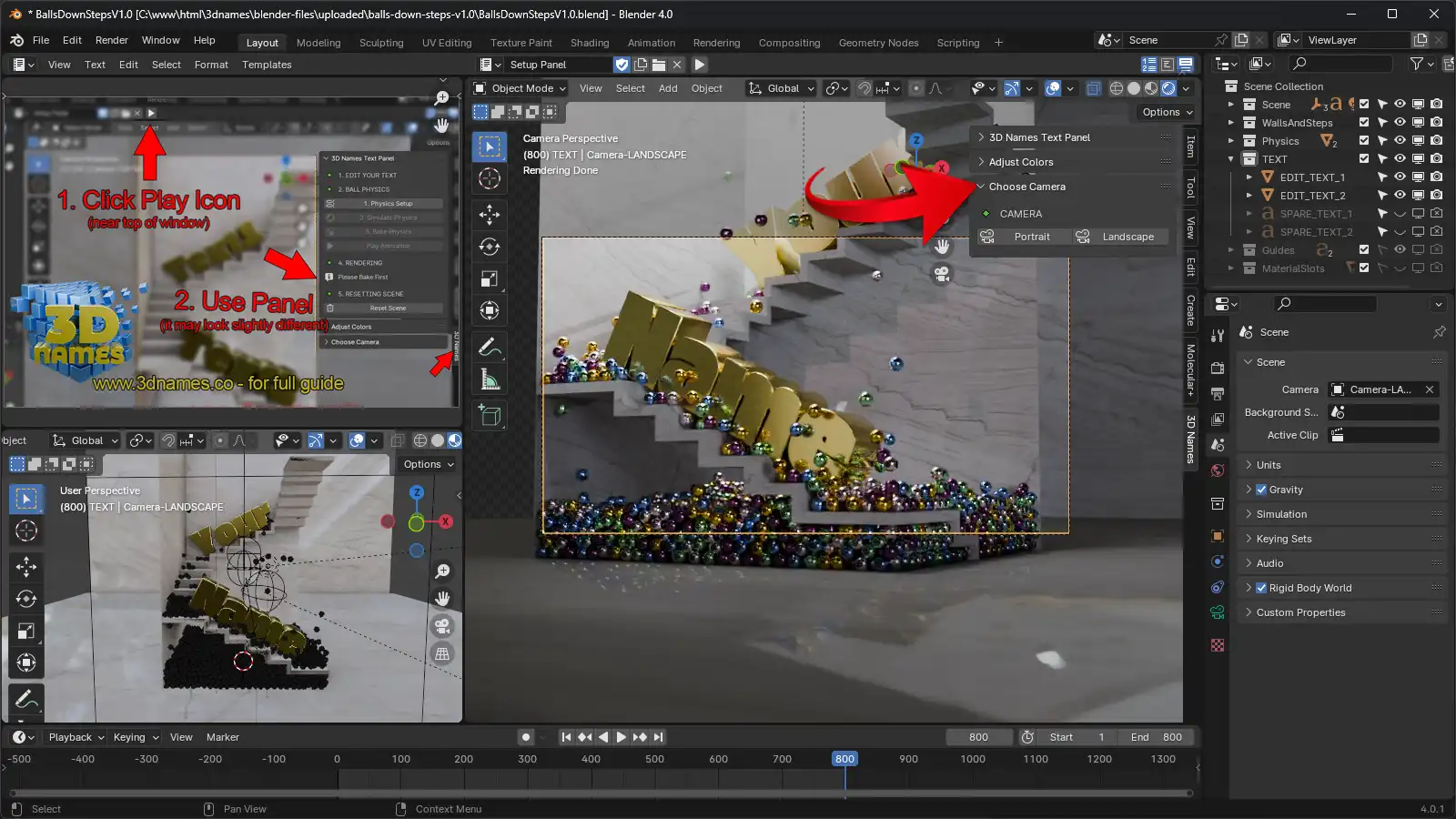This screenshot has width=1456, height=819.
Task: Select the Move tool in main viewport toolbar
Action: (490, 215)
